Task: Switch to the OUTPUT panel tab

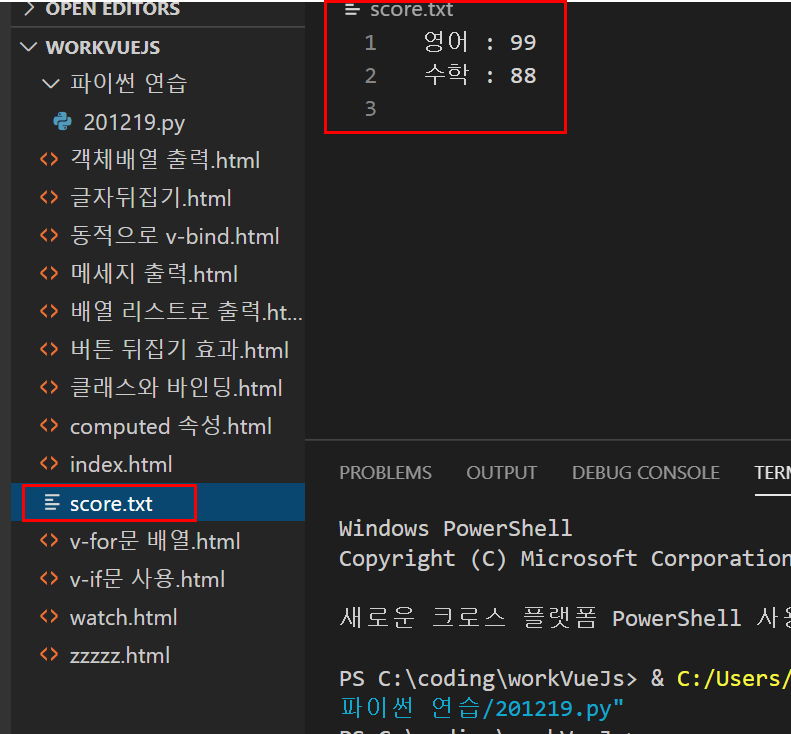Action: pos(501,473)
